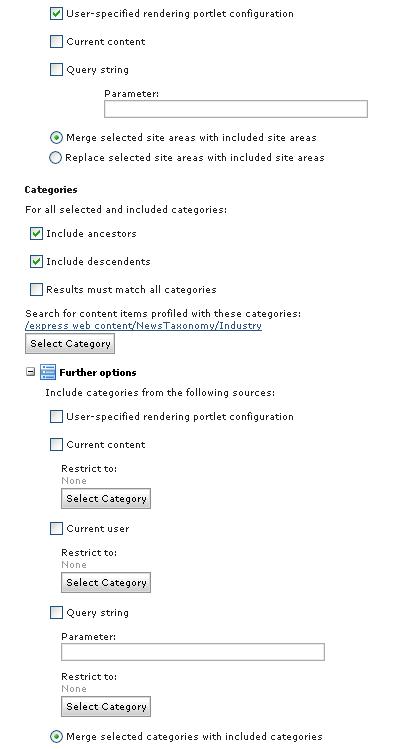Click the categories Query string Parameter field
This screenshot has height=749, width=398.
click(x=193, y=652)
